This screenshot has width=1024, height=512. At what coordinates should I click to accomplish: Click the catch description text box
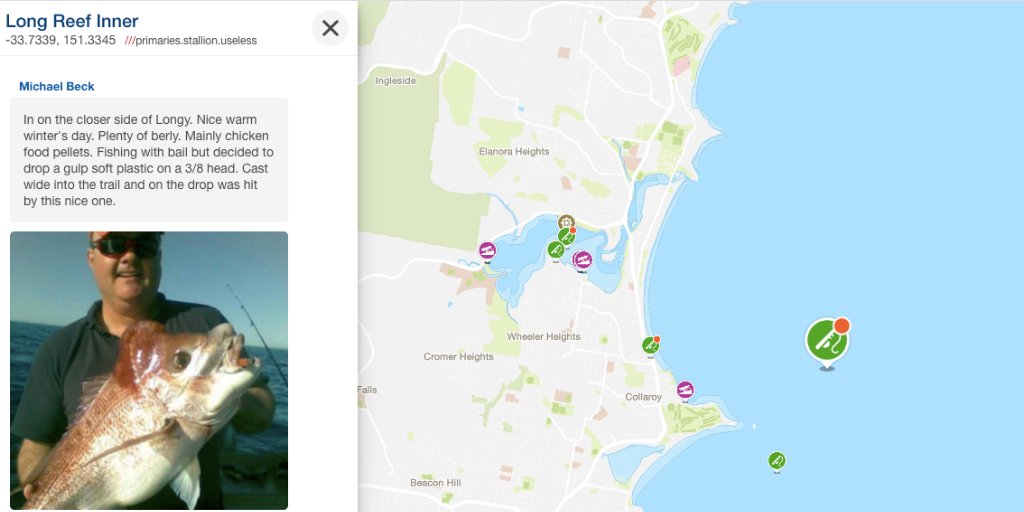click(x=149, y=160)
